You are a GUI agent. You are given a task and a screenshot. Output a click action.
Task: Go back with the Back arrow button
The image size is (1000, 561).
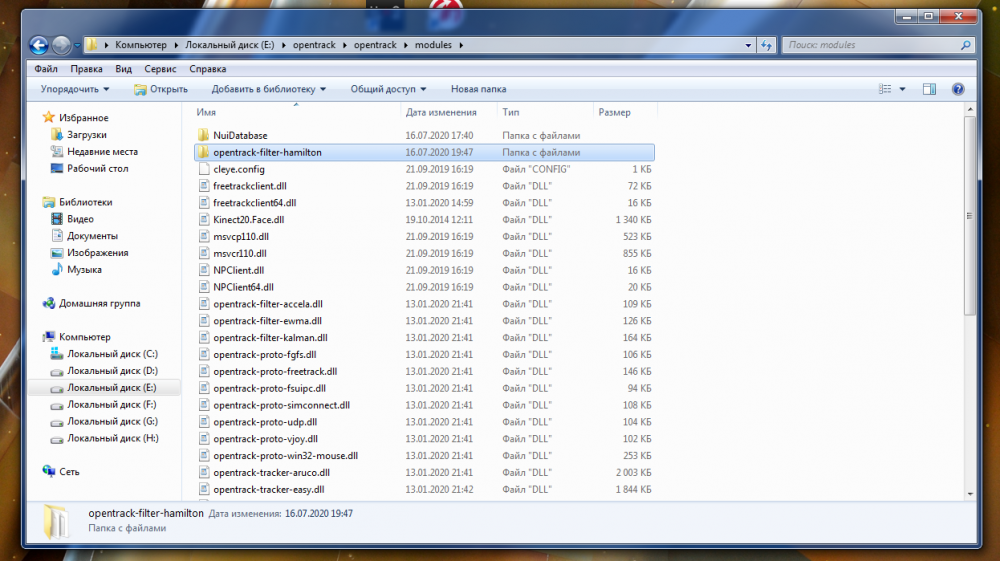pyautogui.click(x=39, y=45)
